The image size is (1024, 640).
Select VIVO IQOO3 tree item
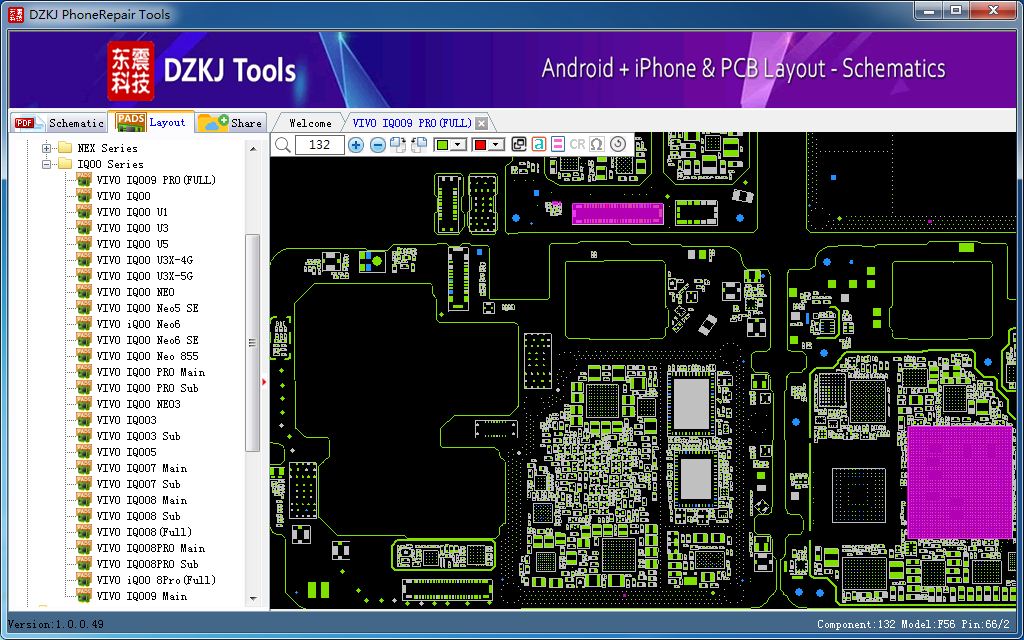click(x=126, y=420)
